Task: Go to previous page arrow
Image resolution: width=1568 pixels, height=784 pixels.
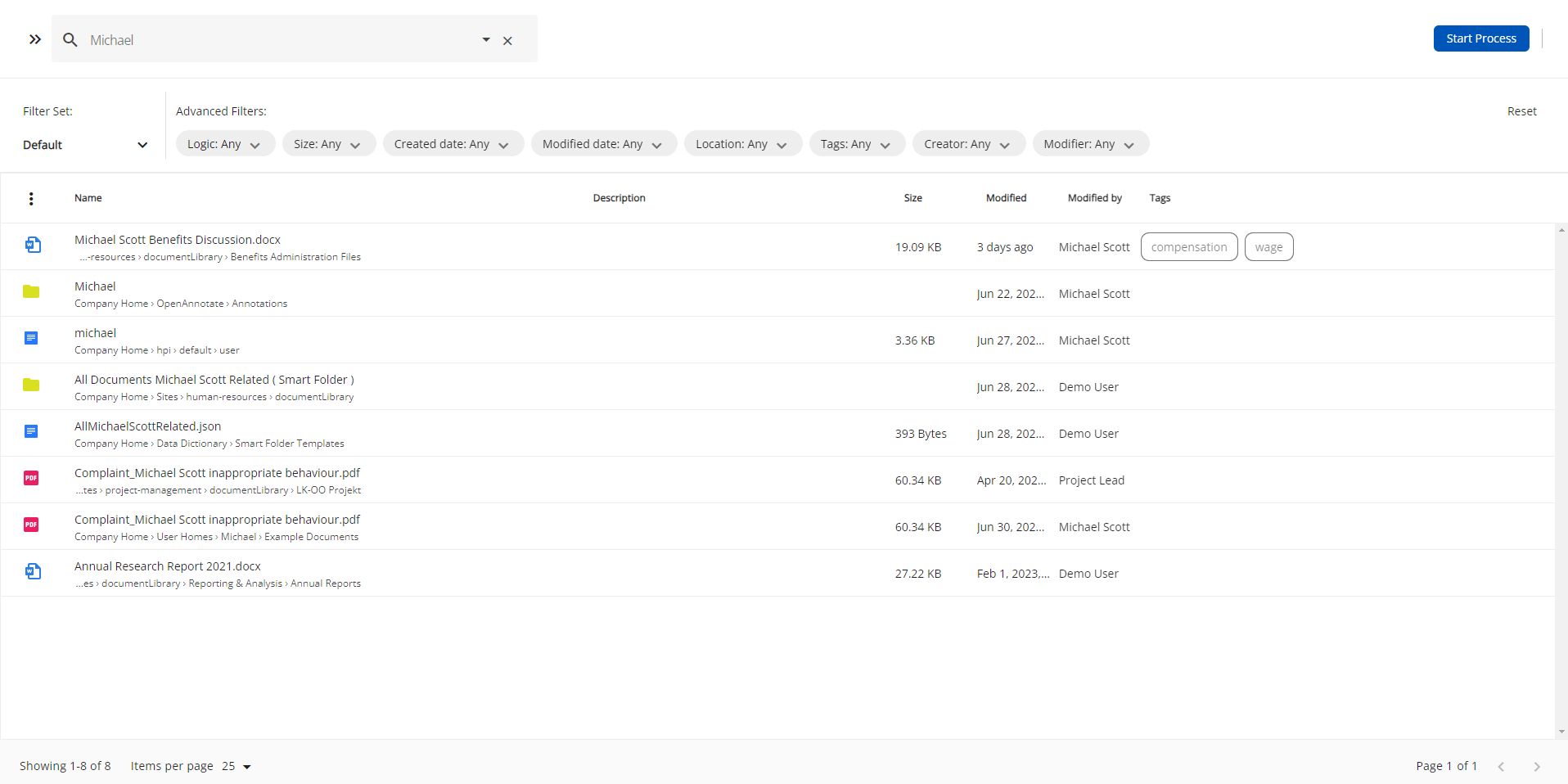Action: pyautogui.click(x=1501, y=767)
